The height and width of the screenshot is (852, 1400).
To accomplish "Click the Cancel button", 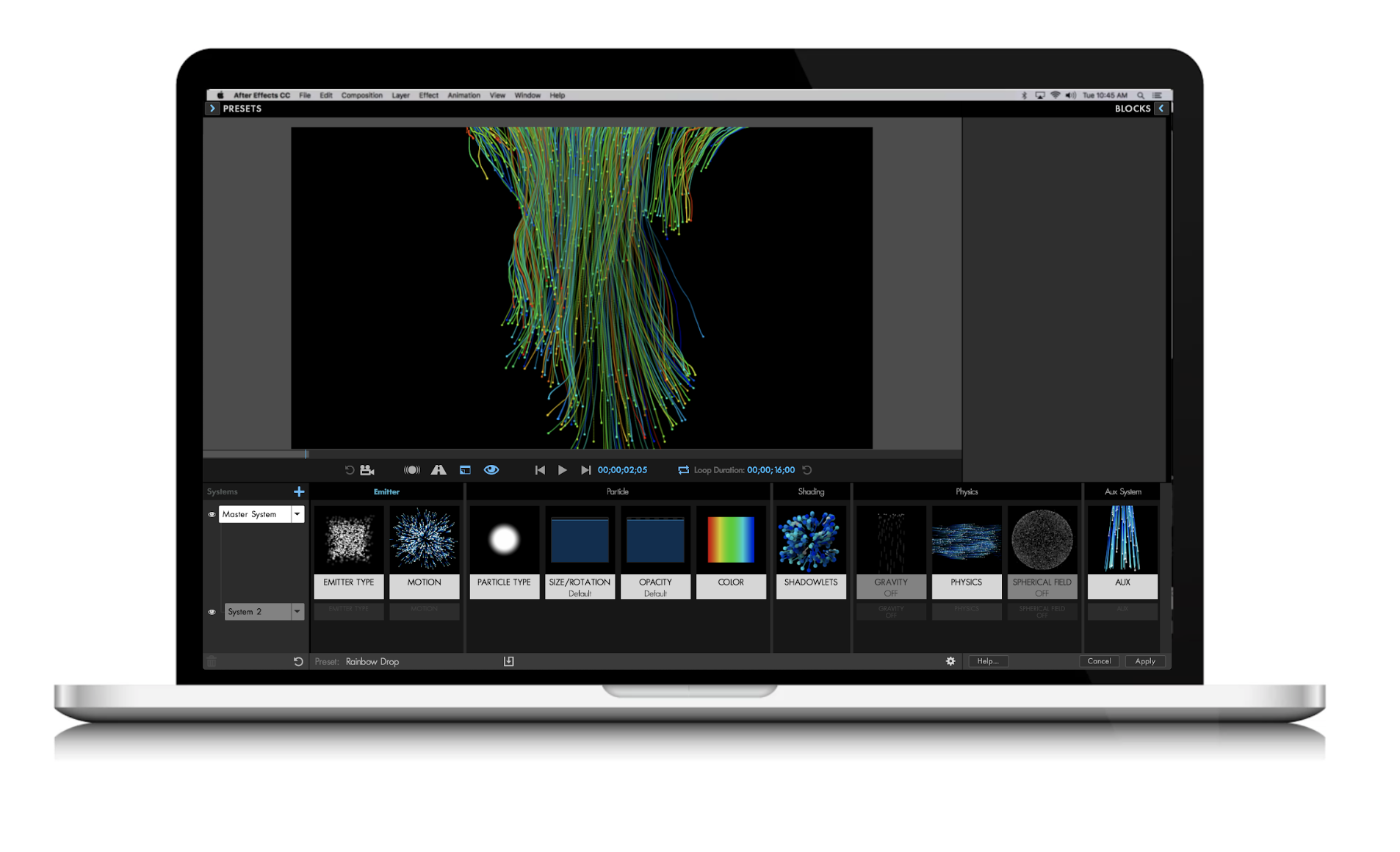I will coord(1099,662).
